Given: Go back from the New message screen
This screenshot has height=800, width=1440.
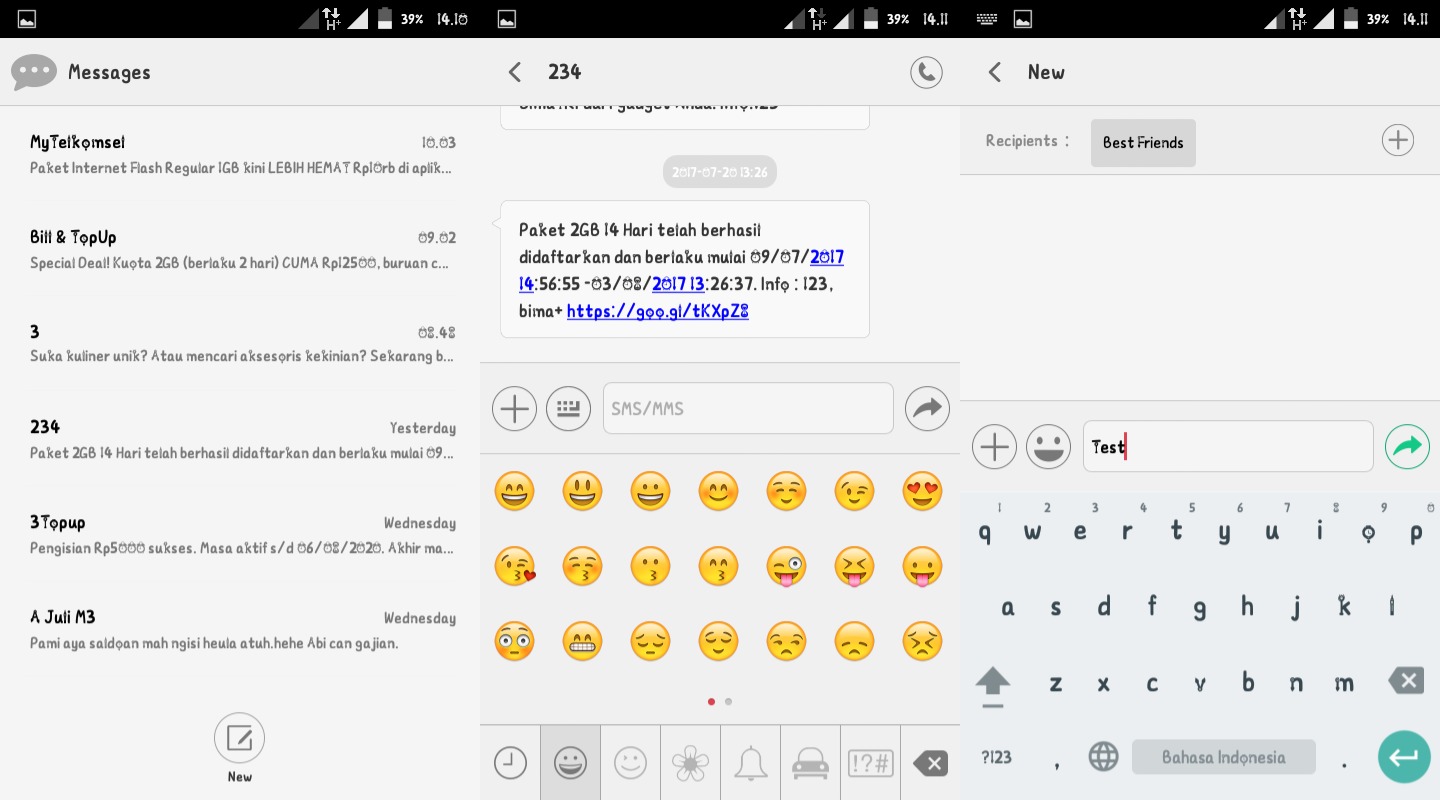Looking at the screenshot, I should pos(995,72).
